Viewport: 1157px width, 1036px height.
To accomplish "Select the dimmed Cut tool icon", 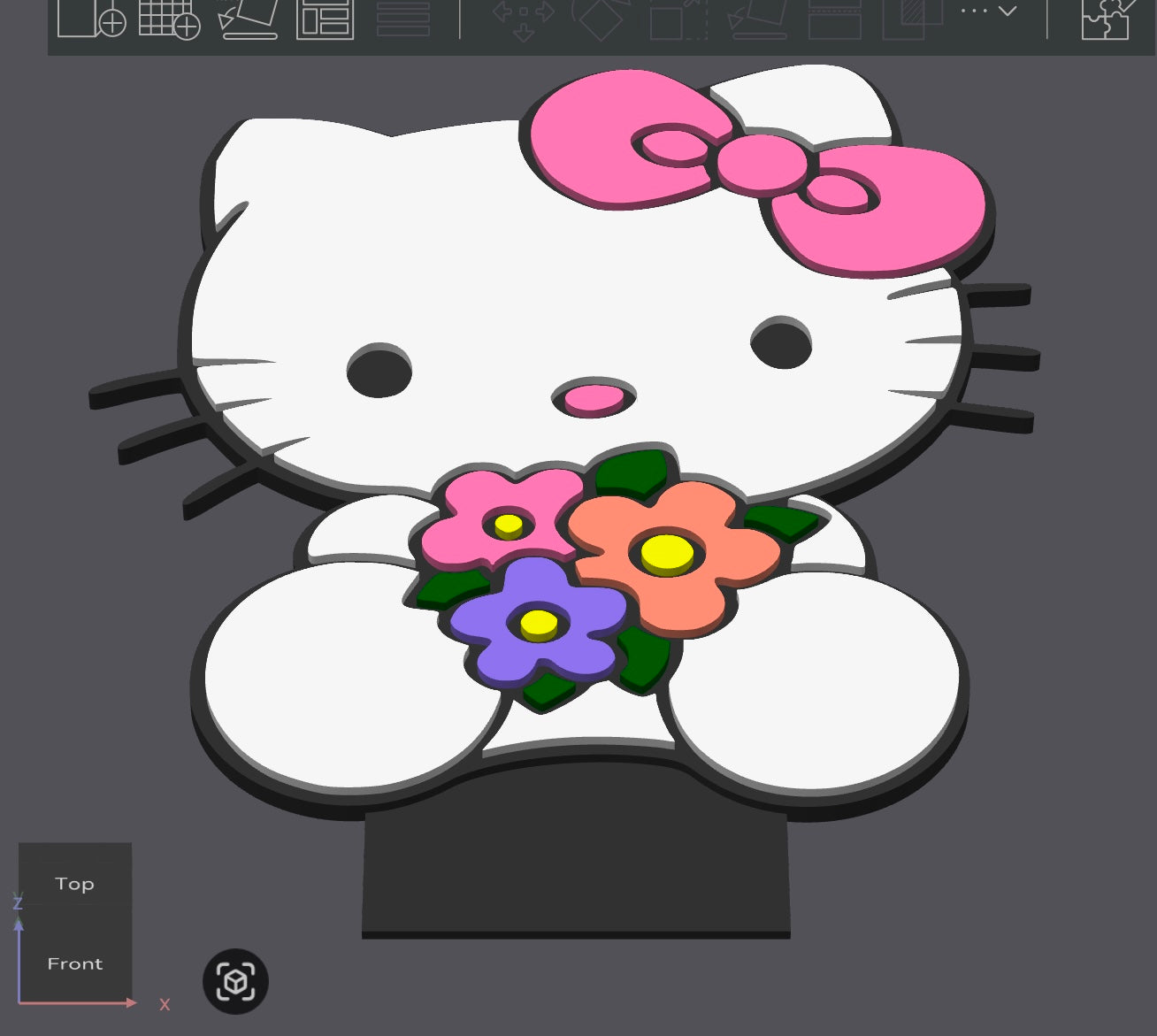I will tap(835, 19).
